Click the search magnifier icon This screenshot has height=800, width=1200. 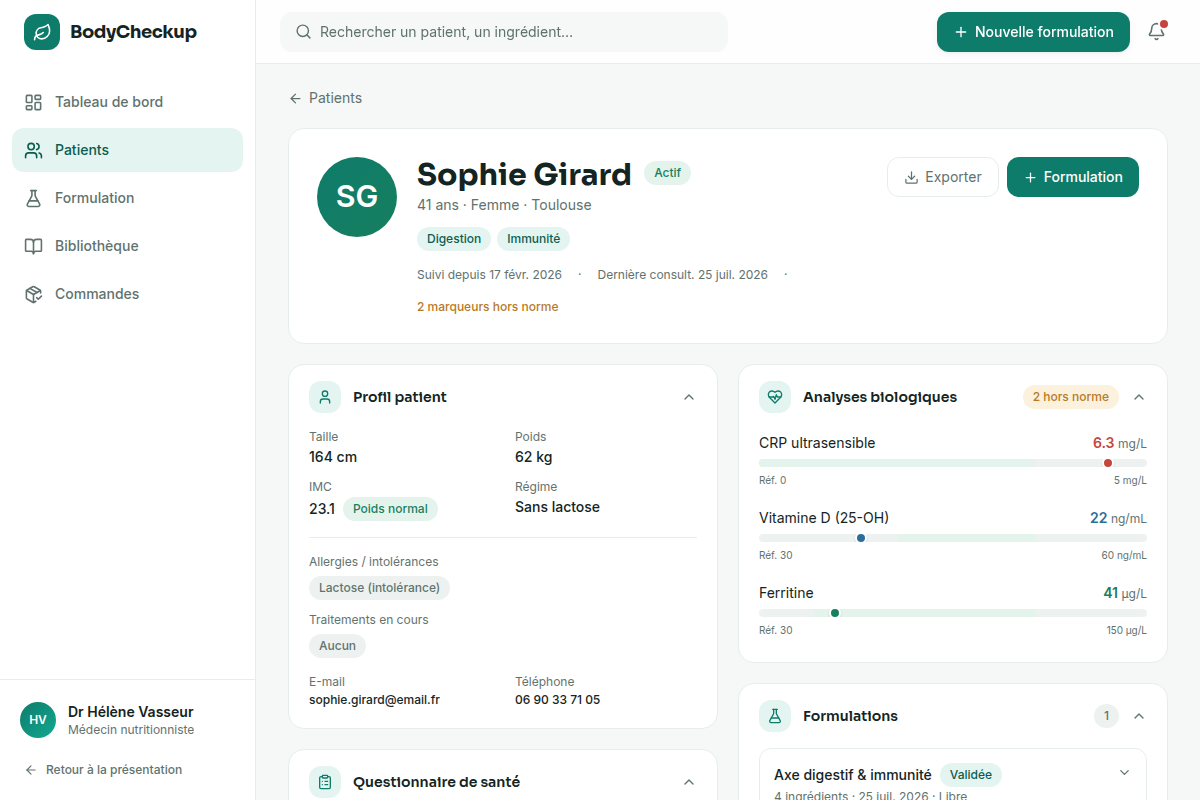coord(304,32)
